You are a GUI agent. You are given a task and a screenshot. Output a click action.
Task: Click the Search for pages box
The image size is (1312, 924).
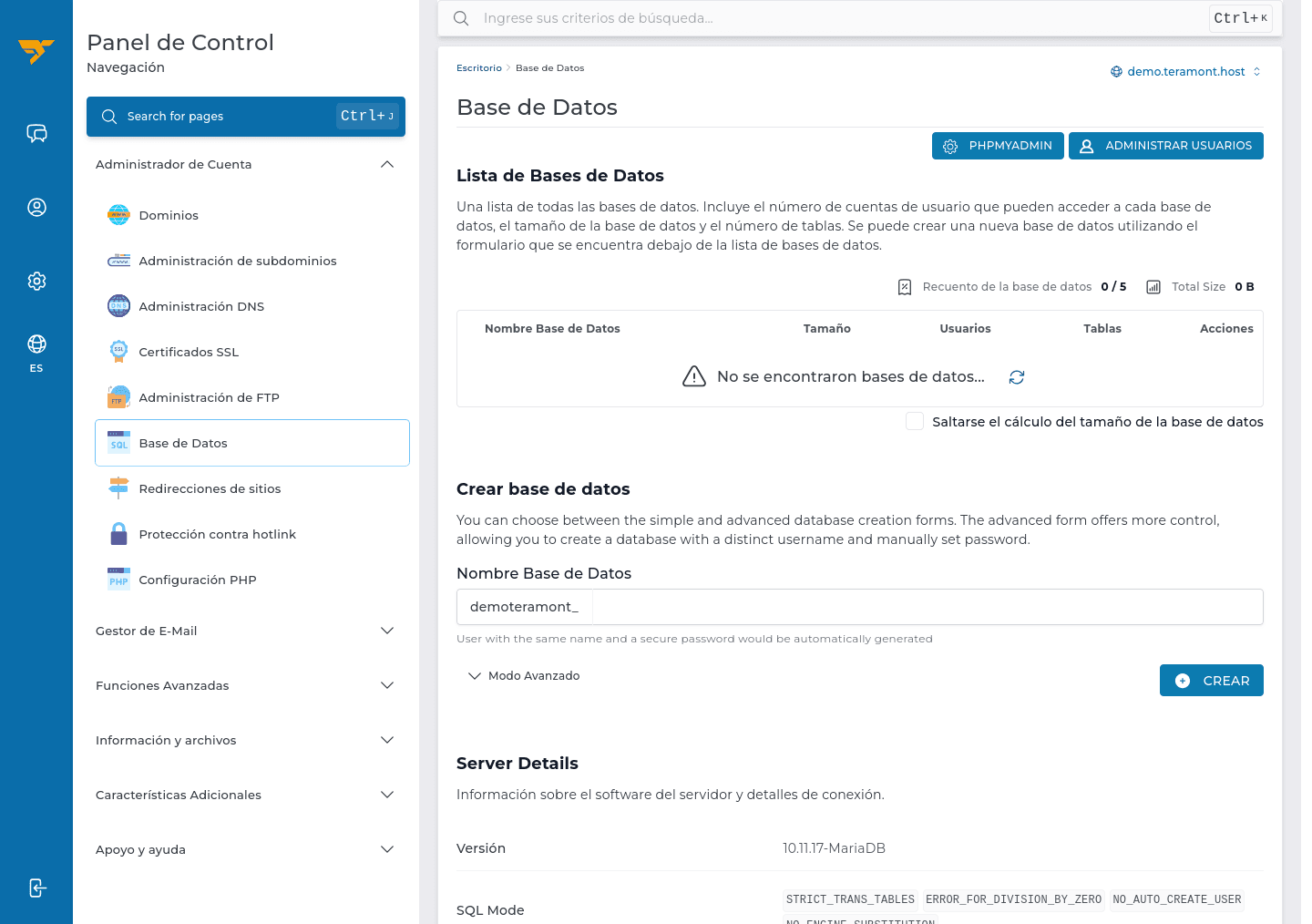coord(246,117)
